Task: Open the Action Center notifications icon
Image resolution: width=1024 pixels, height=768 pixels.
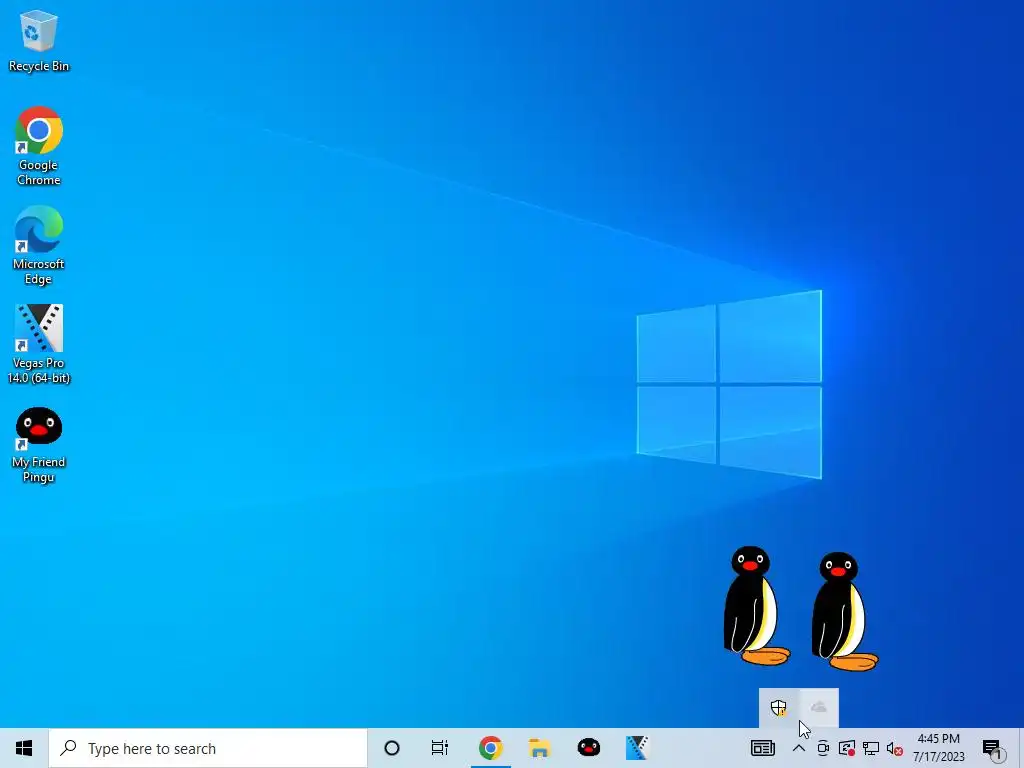Action: pyautogui.click(x=993, y=749)
